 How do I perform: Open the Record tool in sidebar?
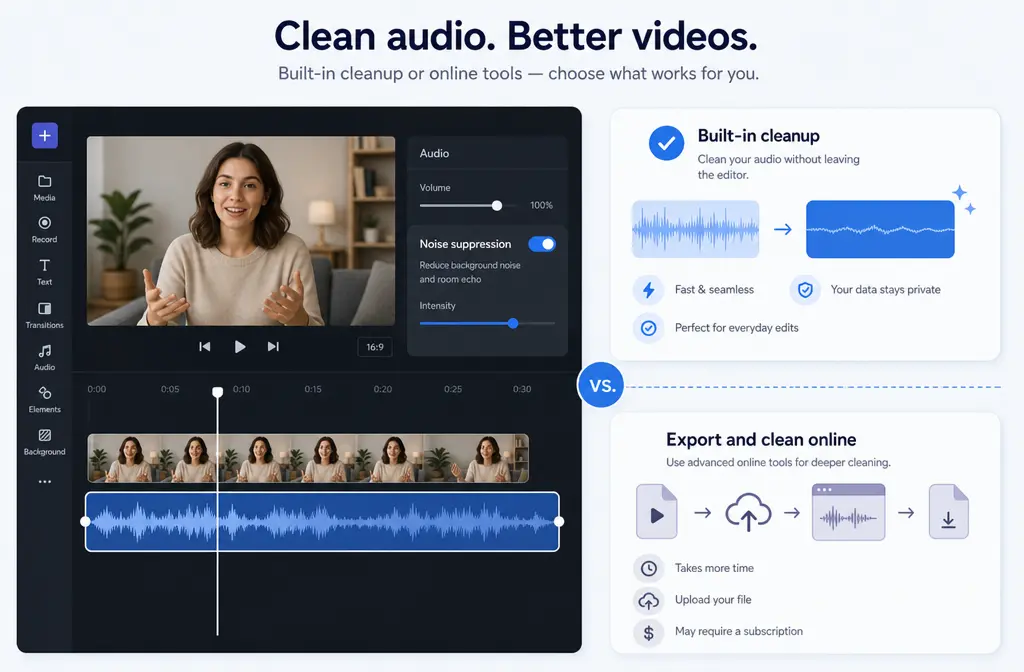coord(44,230)
